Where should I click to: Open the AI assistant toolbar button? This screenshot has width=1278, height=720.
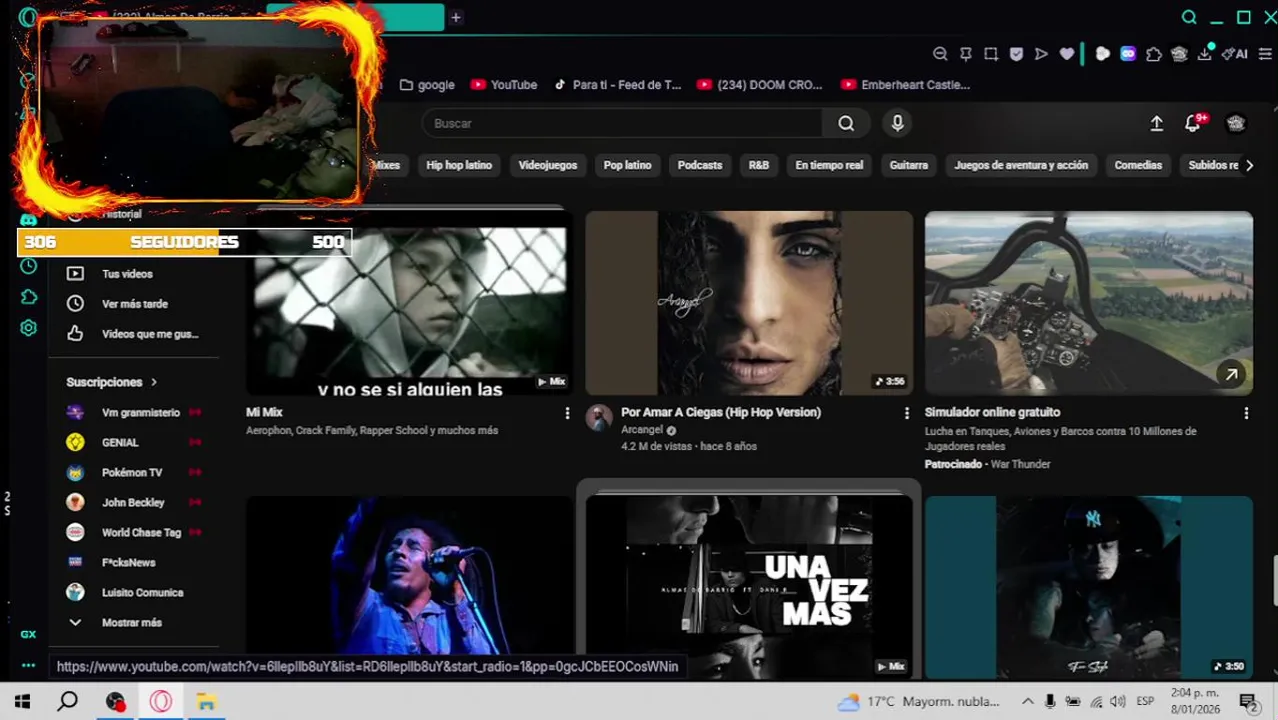[x=1234, y=54]
